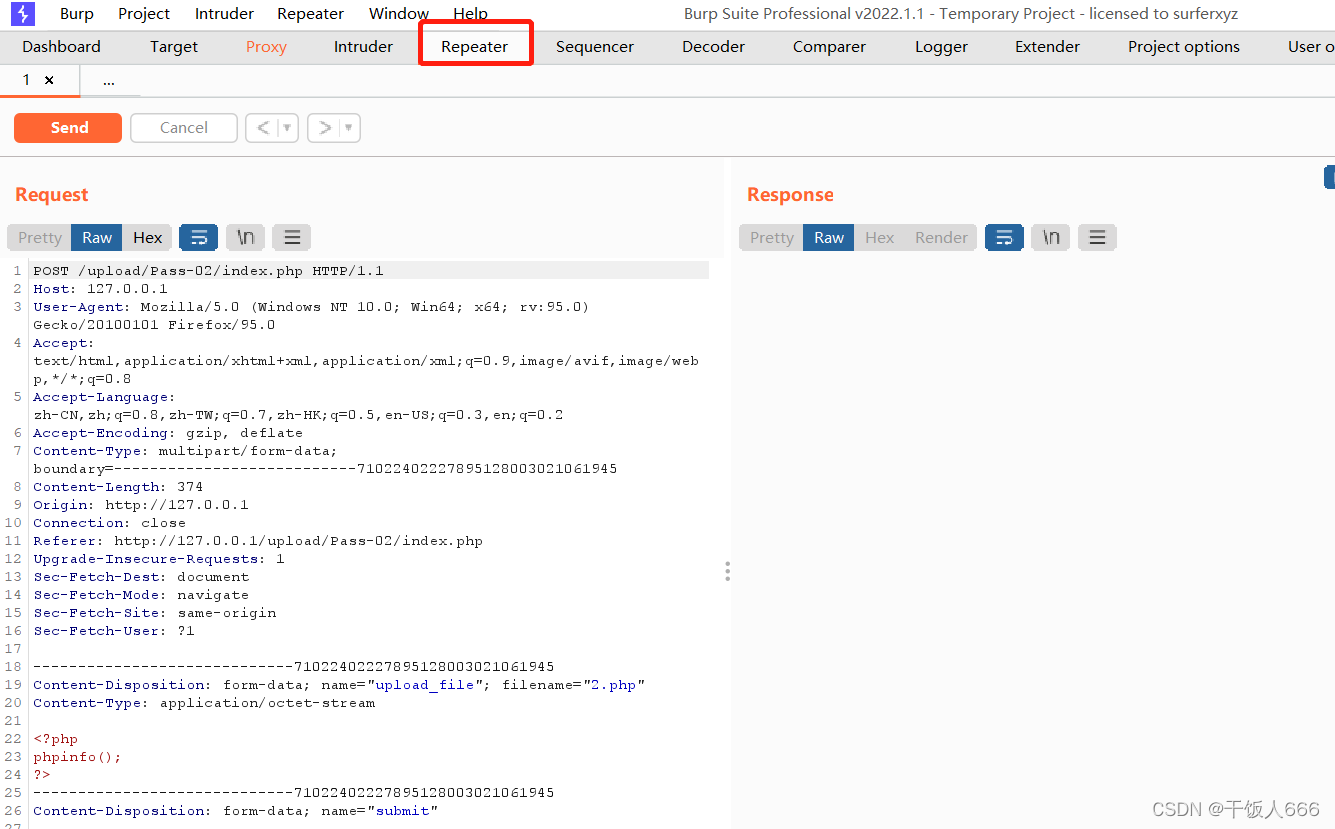This screenshot has width=1335, height=829.
Task: Click the name="submit" form-data line
Action: pos(236,811)
